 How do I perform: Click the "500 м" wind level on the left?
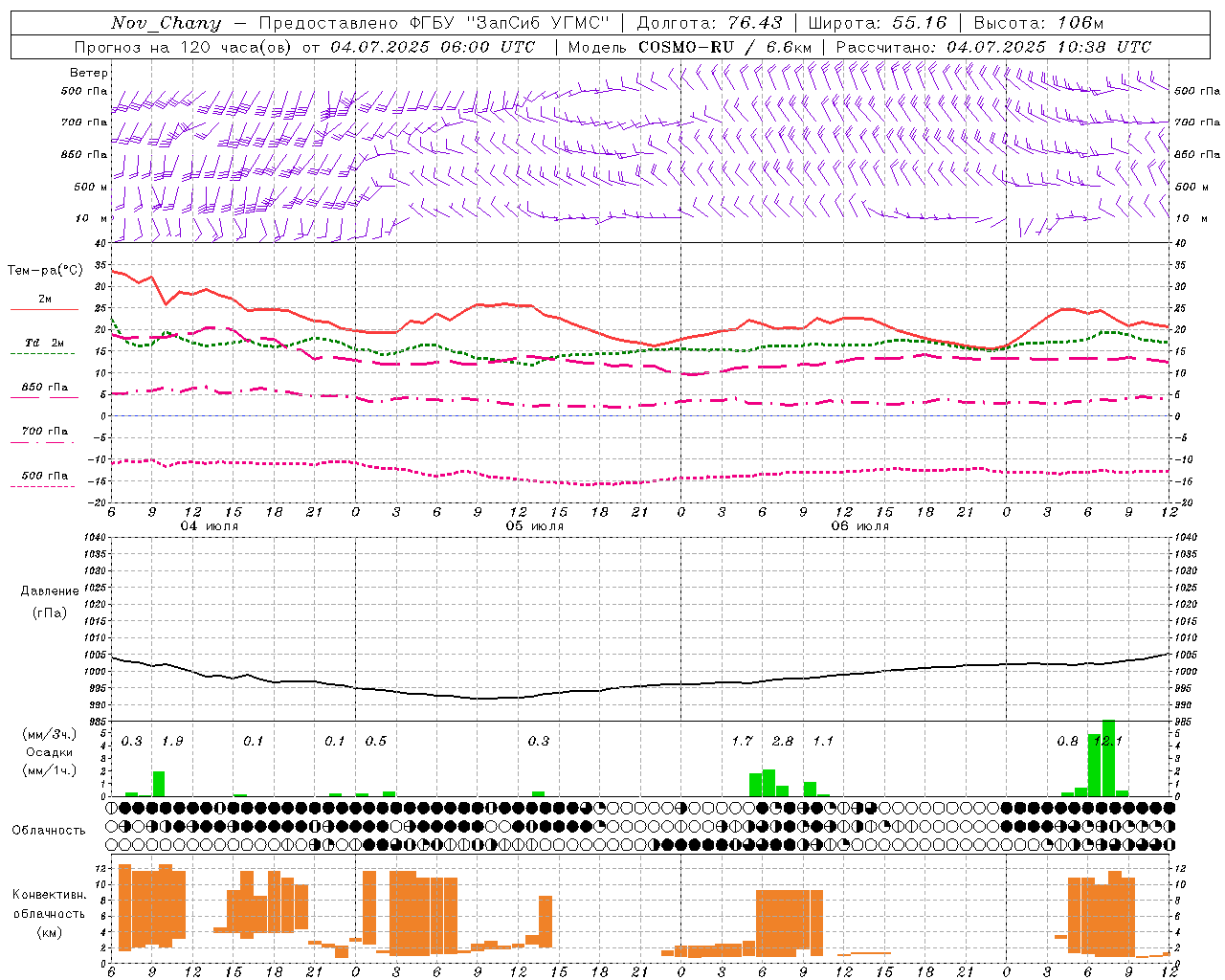[x=91, y=187]
